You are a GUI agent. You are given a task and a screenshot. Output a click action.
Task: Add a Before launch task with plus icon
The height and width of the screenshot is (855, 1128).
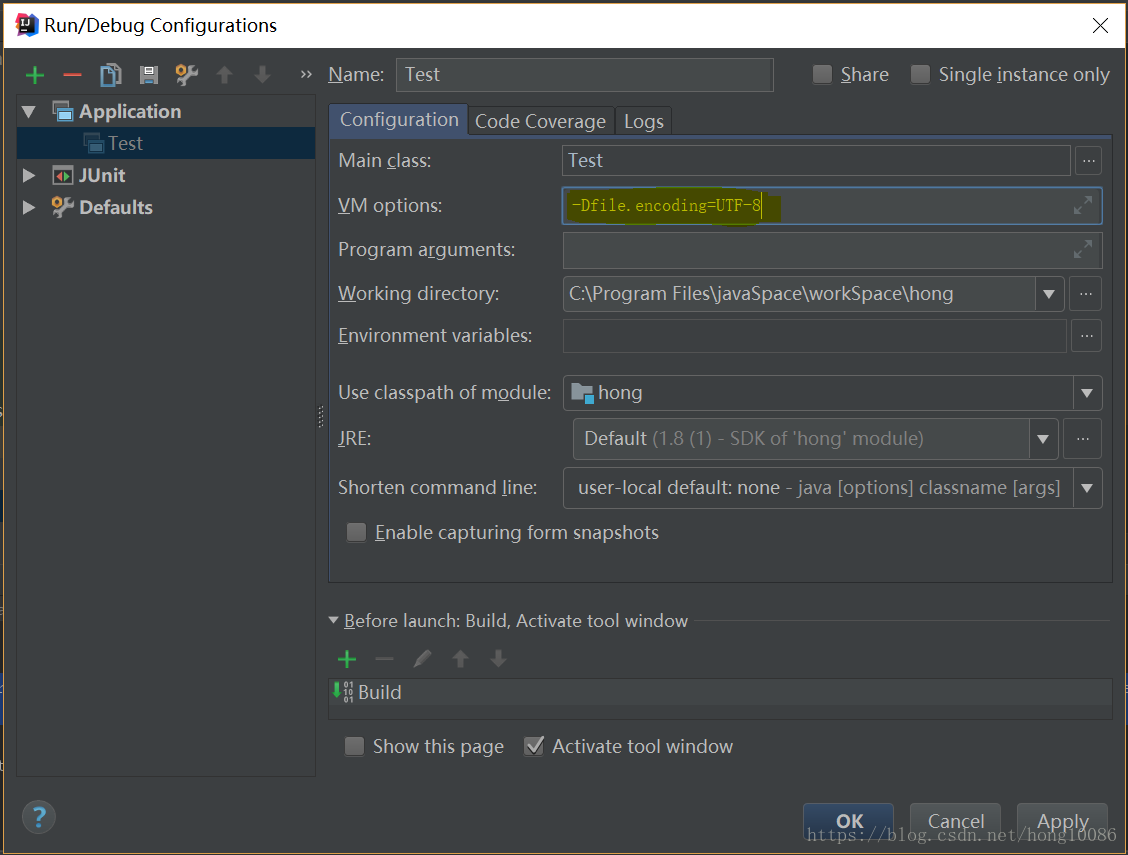pos(347,658)
